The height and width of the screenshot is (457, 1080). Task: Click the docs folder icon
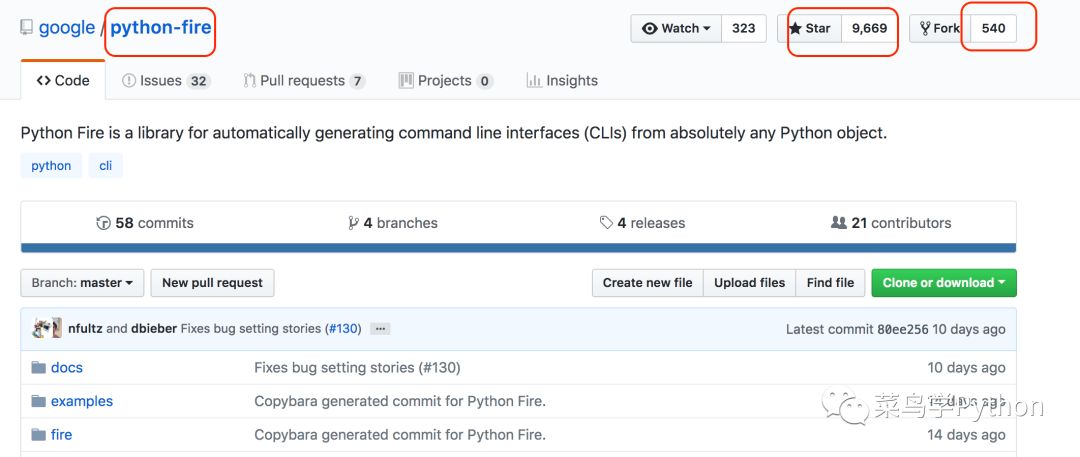pyautogui.click(x=39, y=368)
